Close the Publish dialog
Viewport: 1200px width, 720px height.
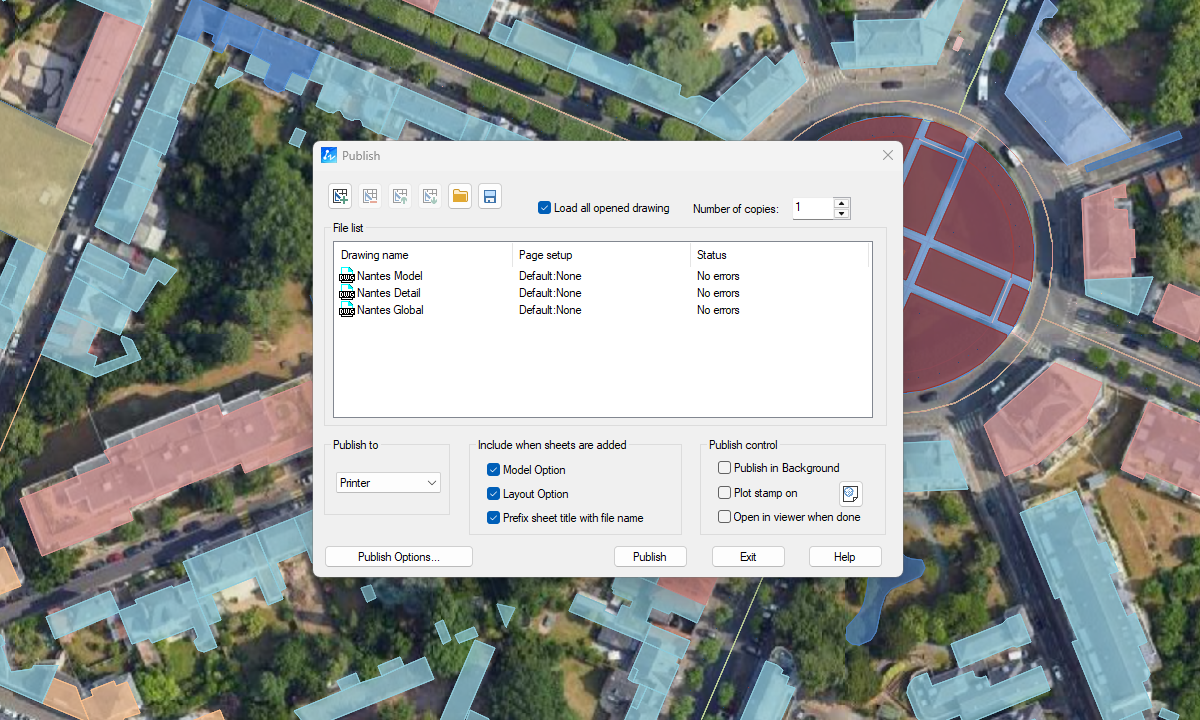888,155
